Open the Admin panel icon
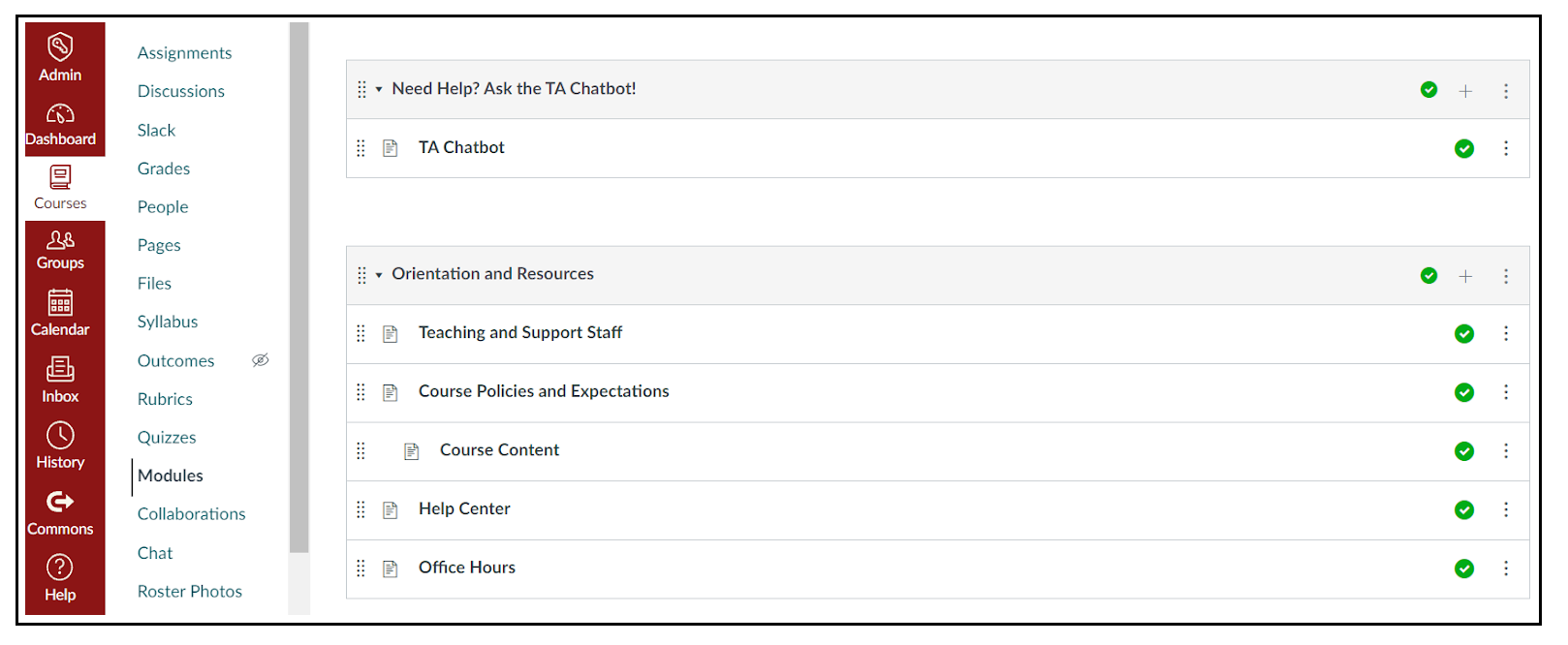This screenshot has height=645, width=1568. [x=61, y=46]
